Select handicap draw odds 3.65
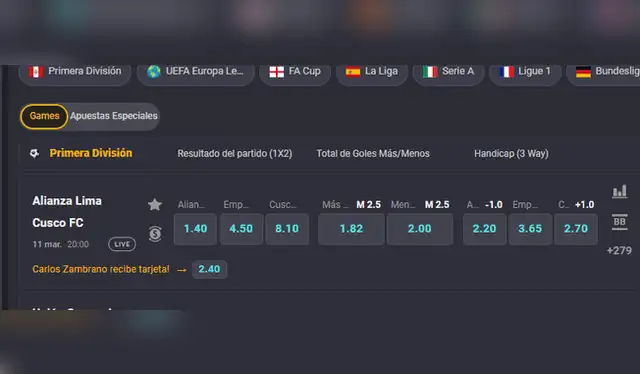 (x=530, y=229)
